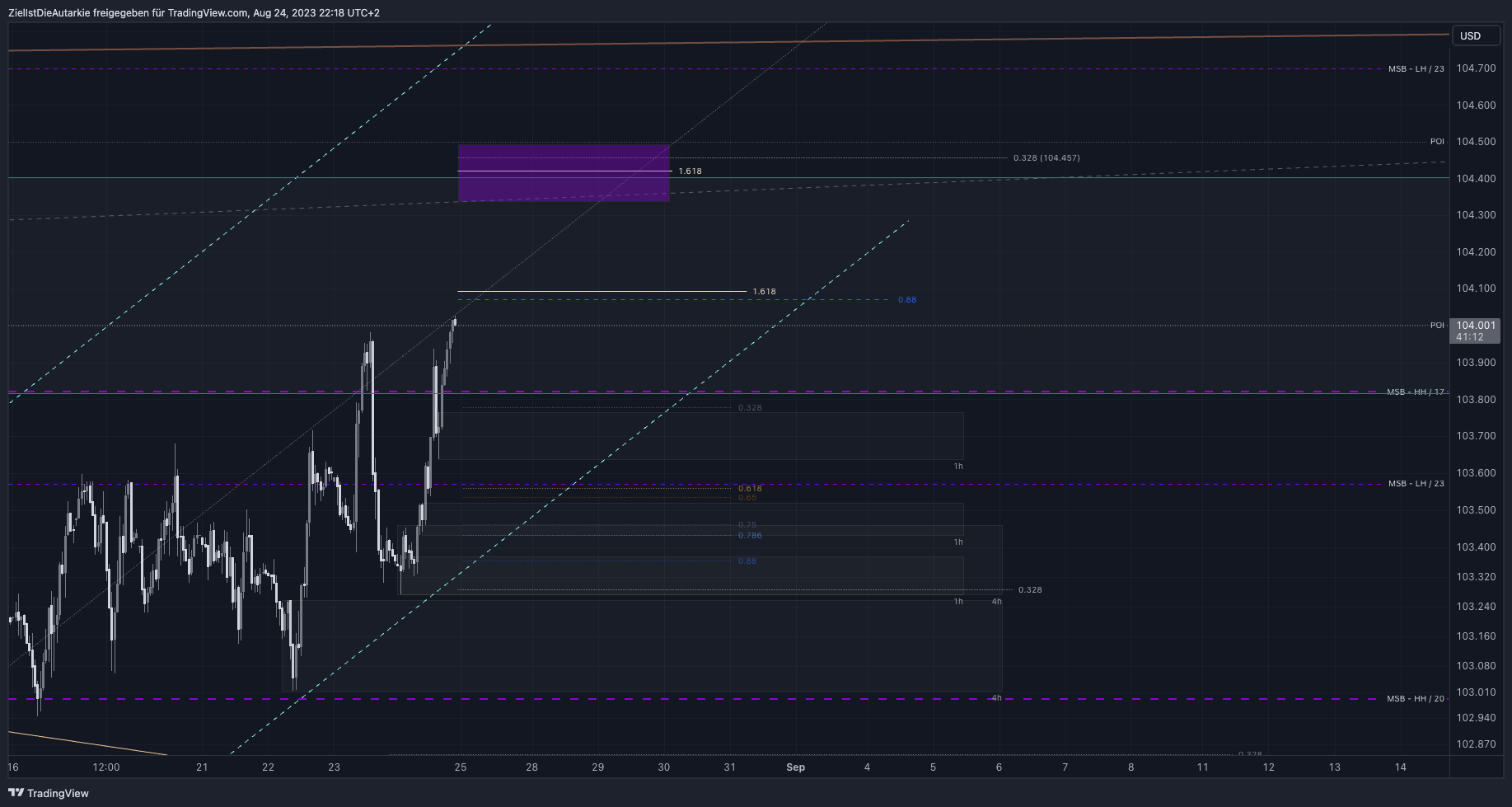
Task: Click the 104.400 price axis label
Action: click(1476, 179)
